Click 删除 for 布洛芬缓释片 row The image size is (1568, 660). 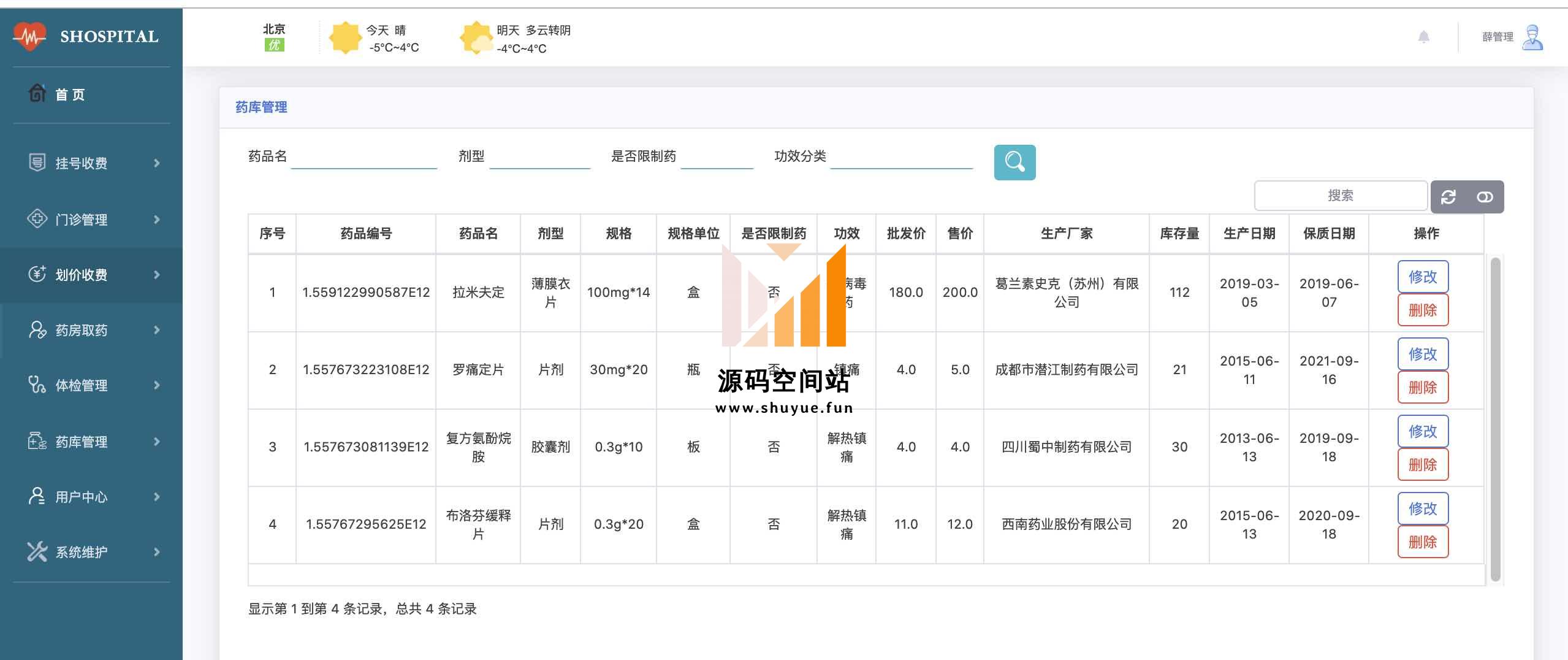[1422, 542]
